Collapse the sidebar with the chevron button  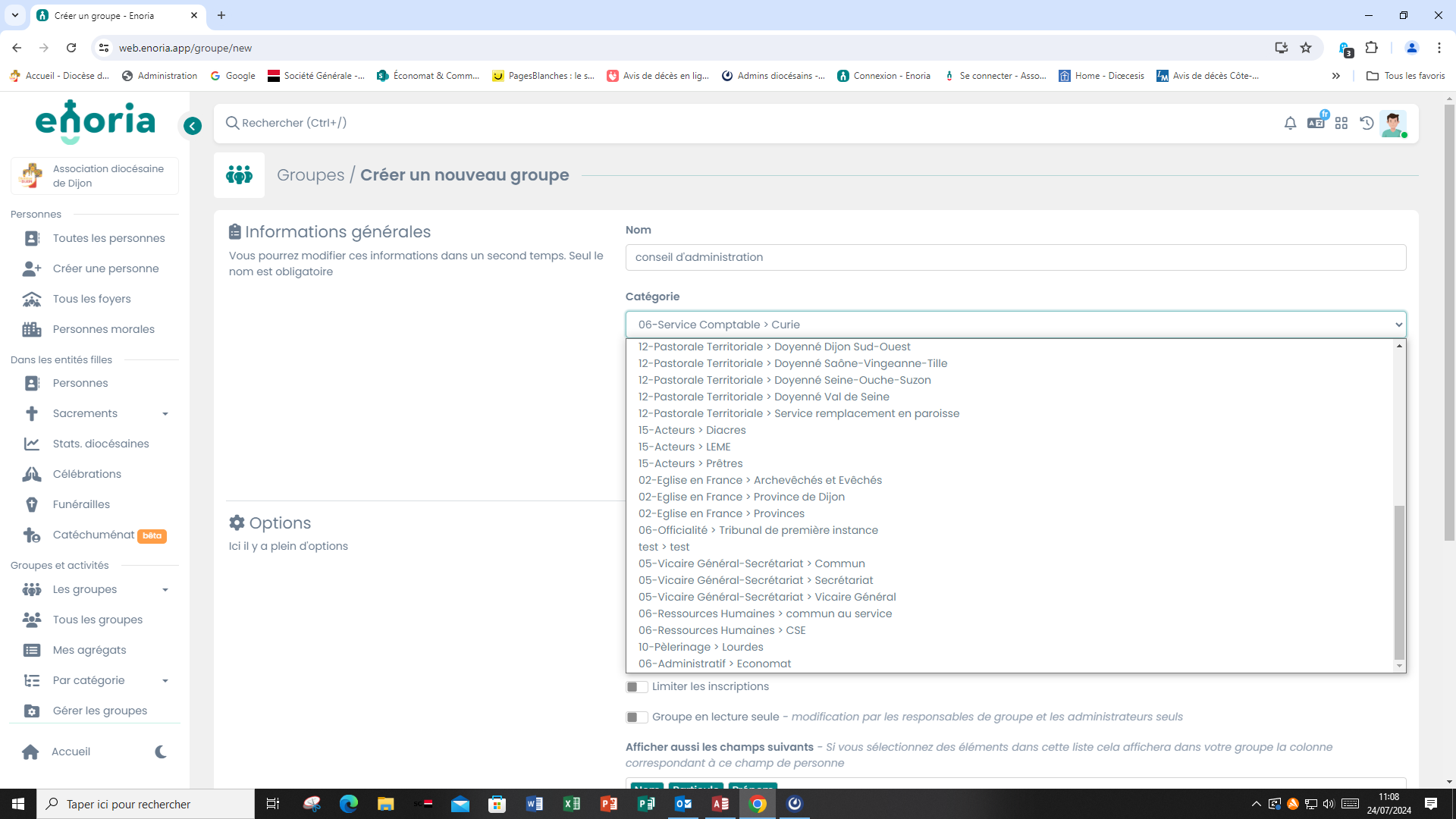(193, 126)
